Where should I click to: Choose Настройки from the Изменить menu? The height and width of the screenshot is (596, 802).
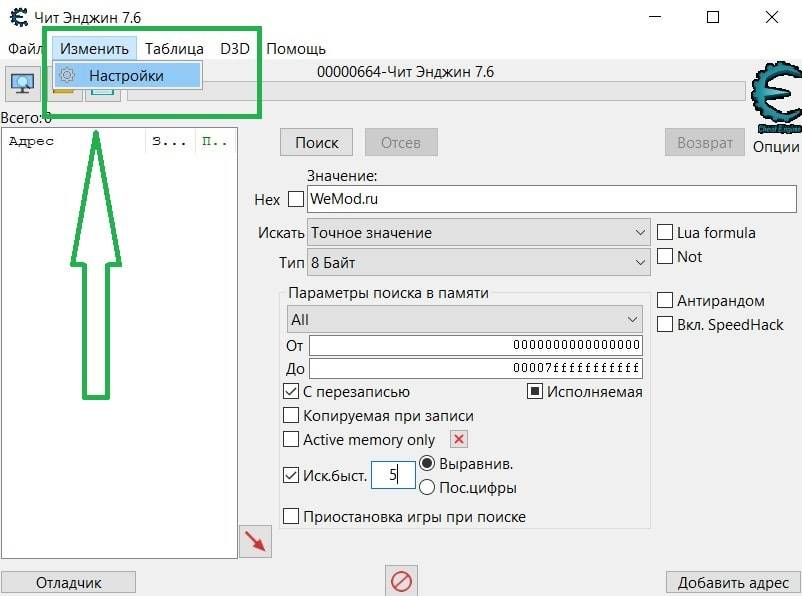126,75
